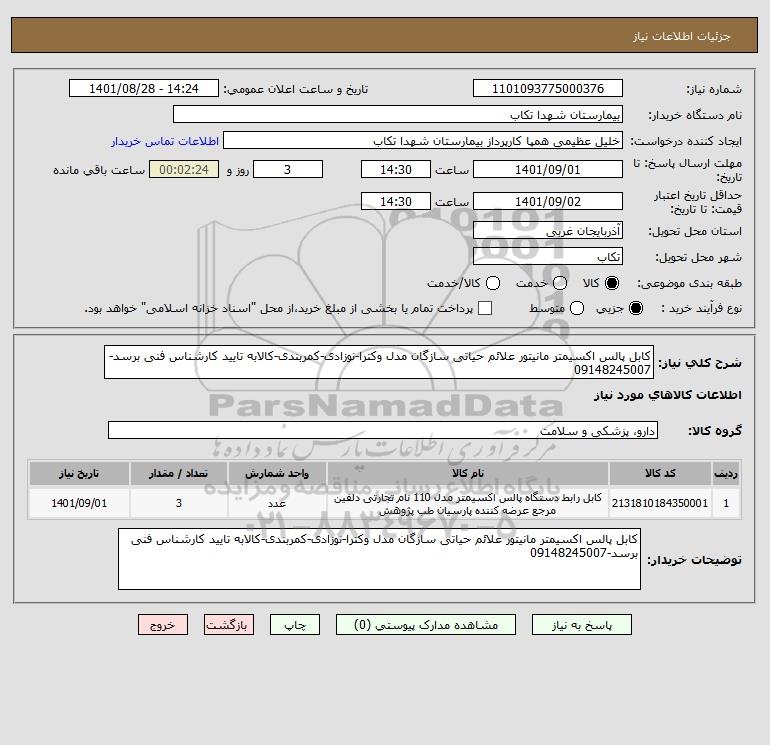
Task: Select the خدمت radio option
Action: [x=560, y=283]
